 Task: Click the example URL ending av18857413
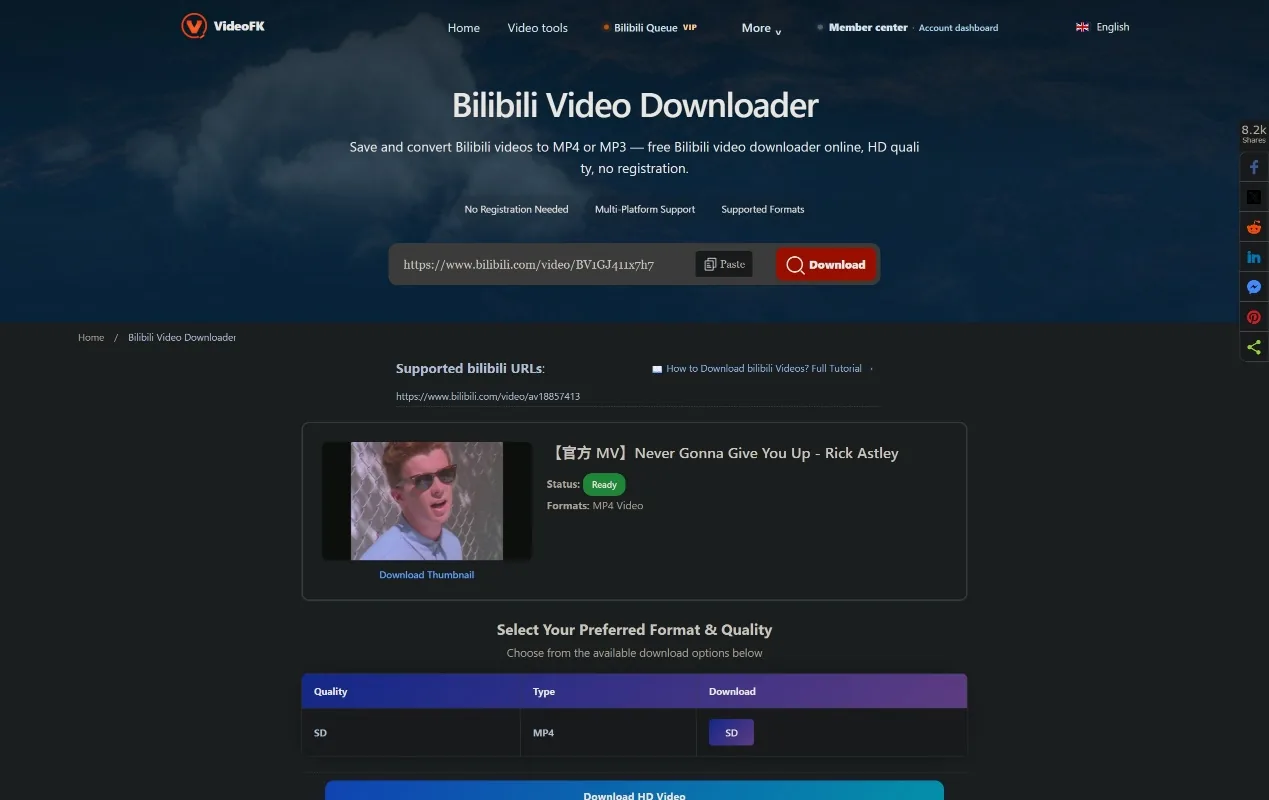pyautogui.click(x=488, y=396)
